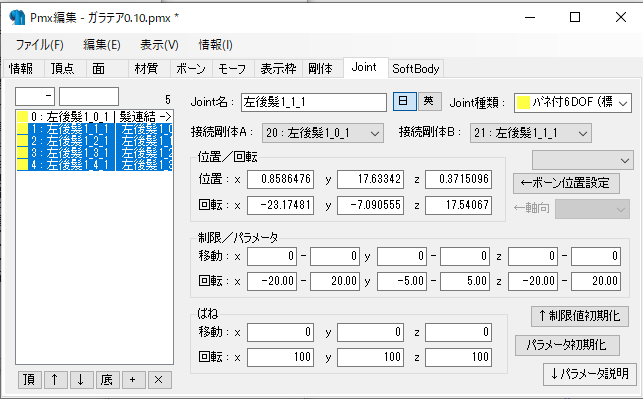Maximize the Pmx編集 window
Screen dimensions: 643x399
pyautogui.click(x=575, y=17)
